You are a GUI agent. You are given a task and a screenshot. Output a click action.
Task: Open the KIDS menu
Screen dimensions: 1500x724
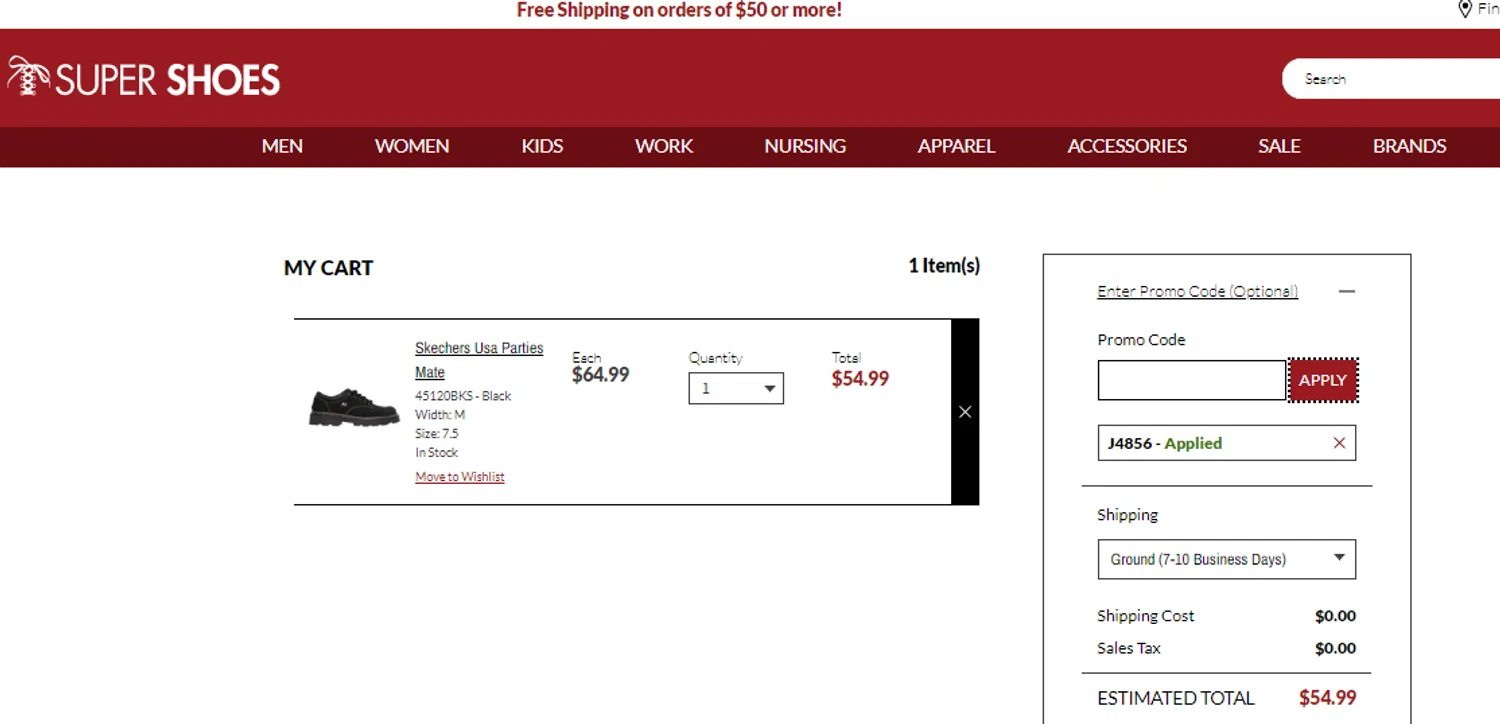(542, 146)
